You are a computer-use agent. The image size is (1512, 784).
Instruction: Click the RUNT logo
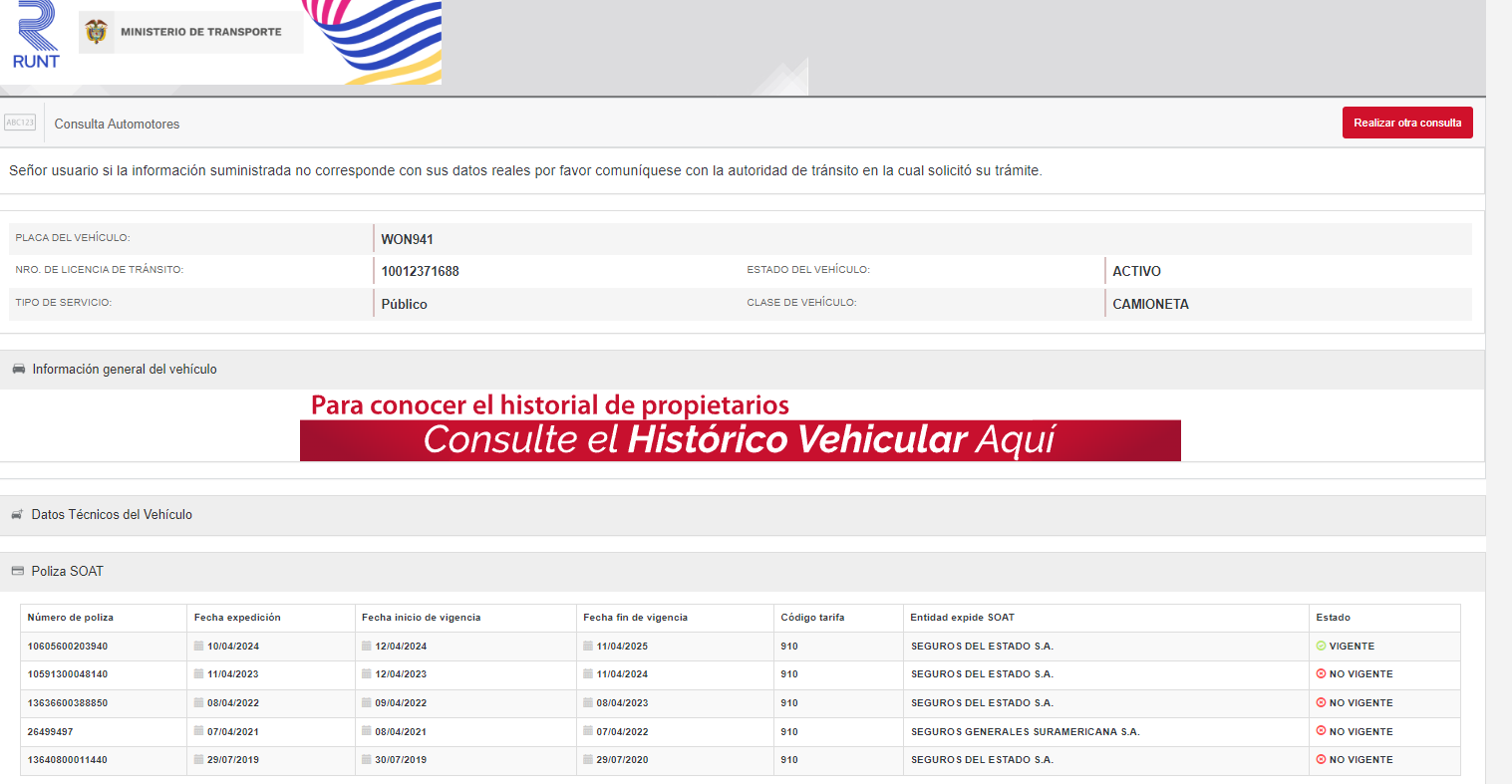coord(36,36)
